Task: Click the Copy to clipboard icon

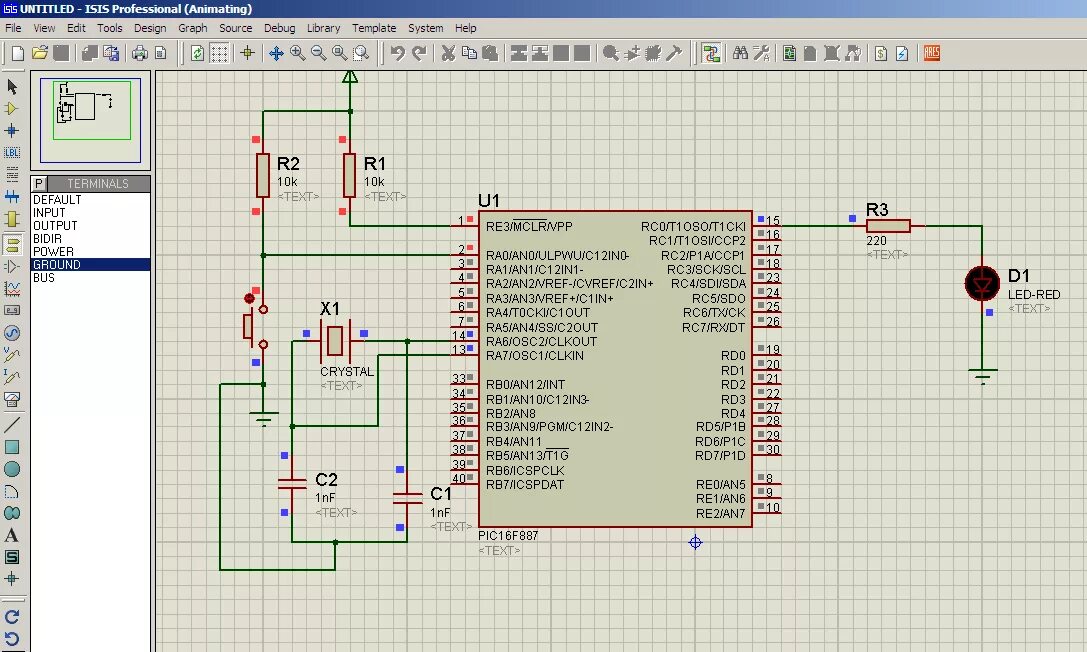Action: click(469, 53)
